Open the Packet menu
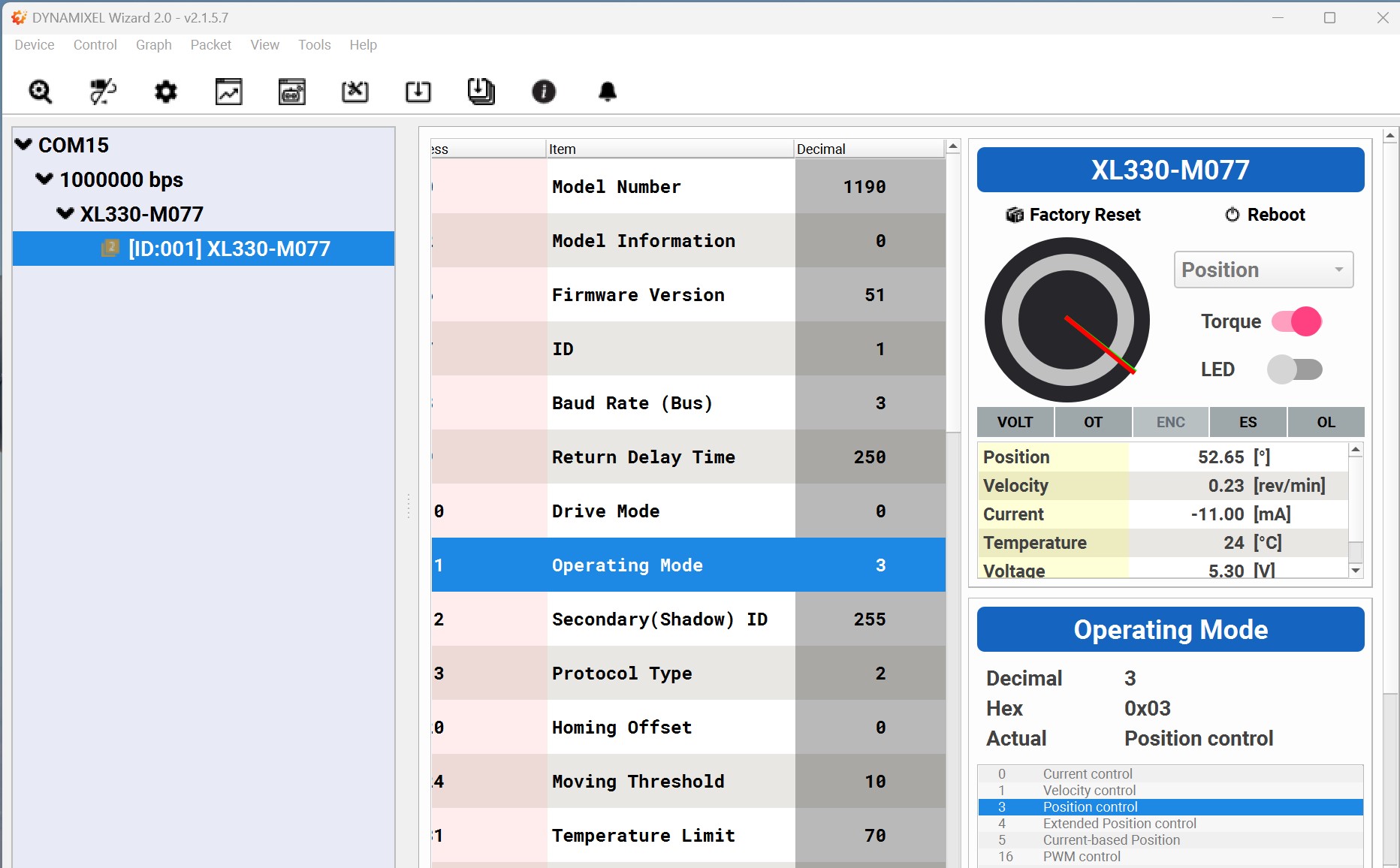Screen dimensions: 1400x868 211,45
